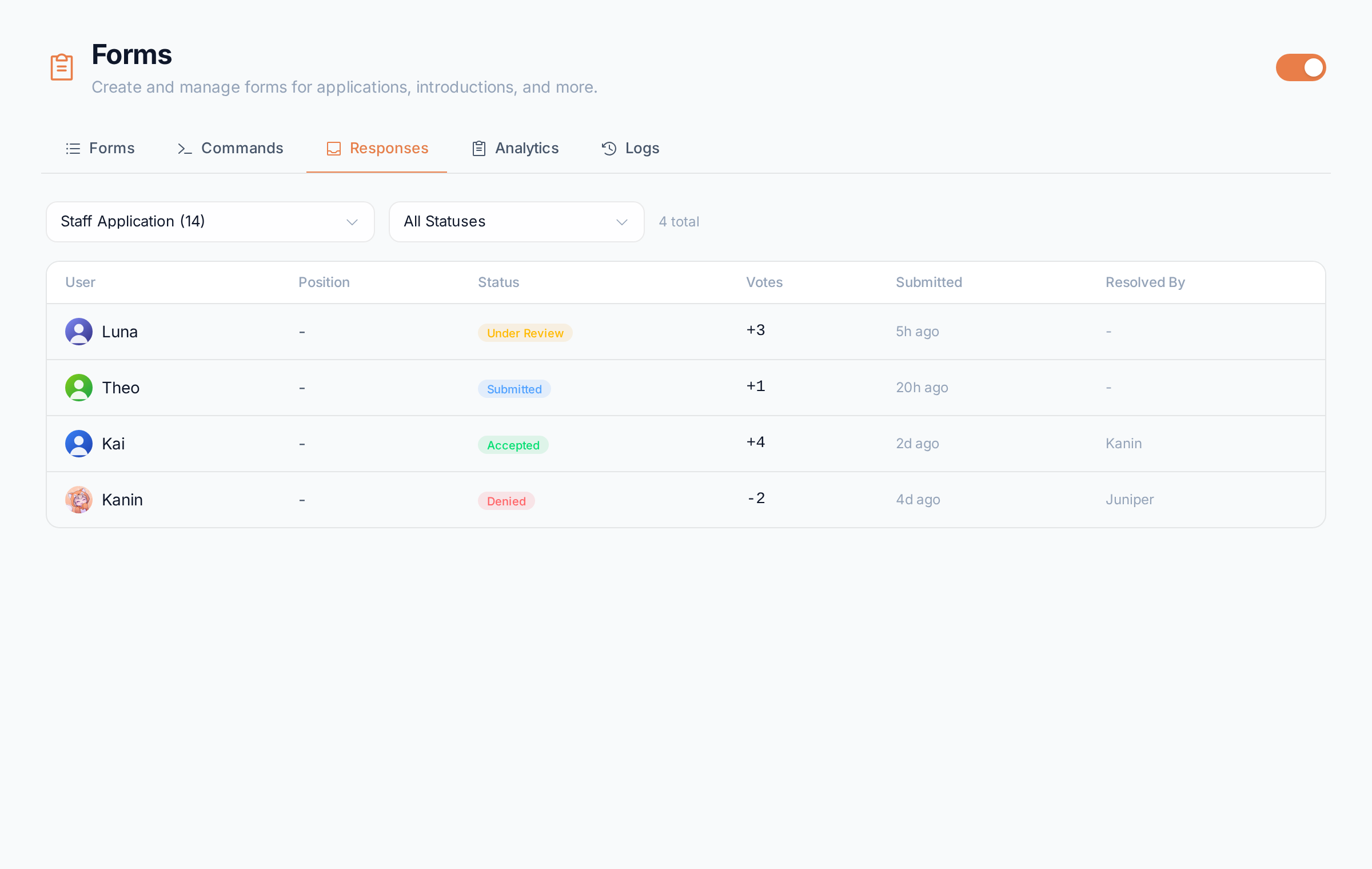
Task: Click Theo's green avatar
Action: [x=79, y=388]
